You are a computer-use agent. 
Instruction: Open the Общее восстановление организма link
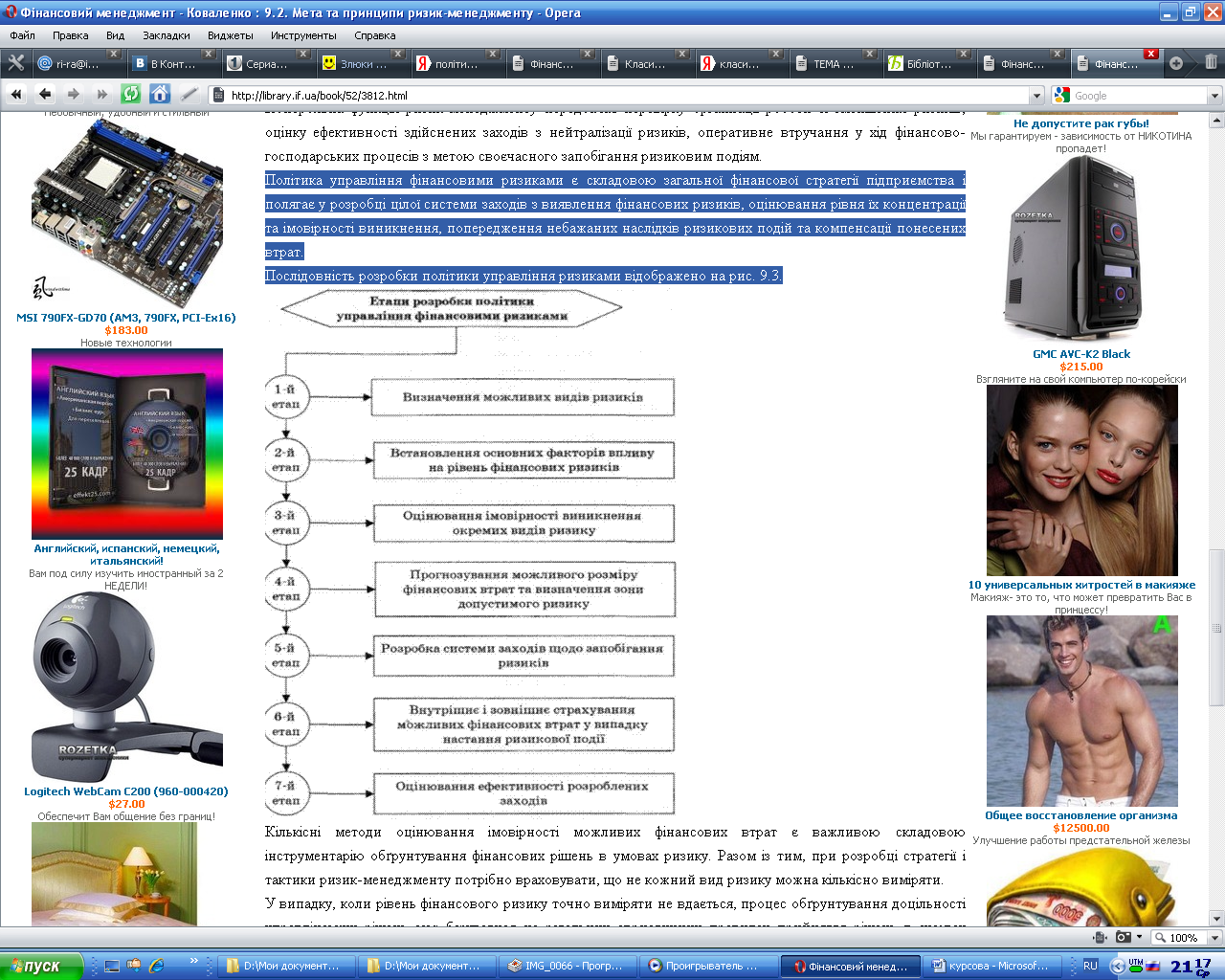coord(1081,815)
